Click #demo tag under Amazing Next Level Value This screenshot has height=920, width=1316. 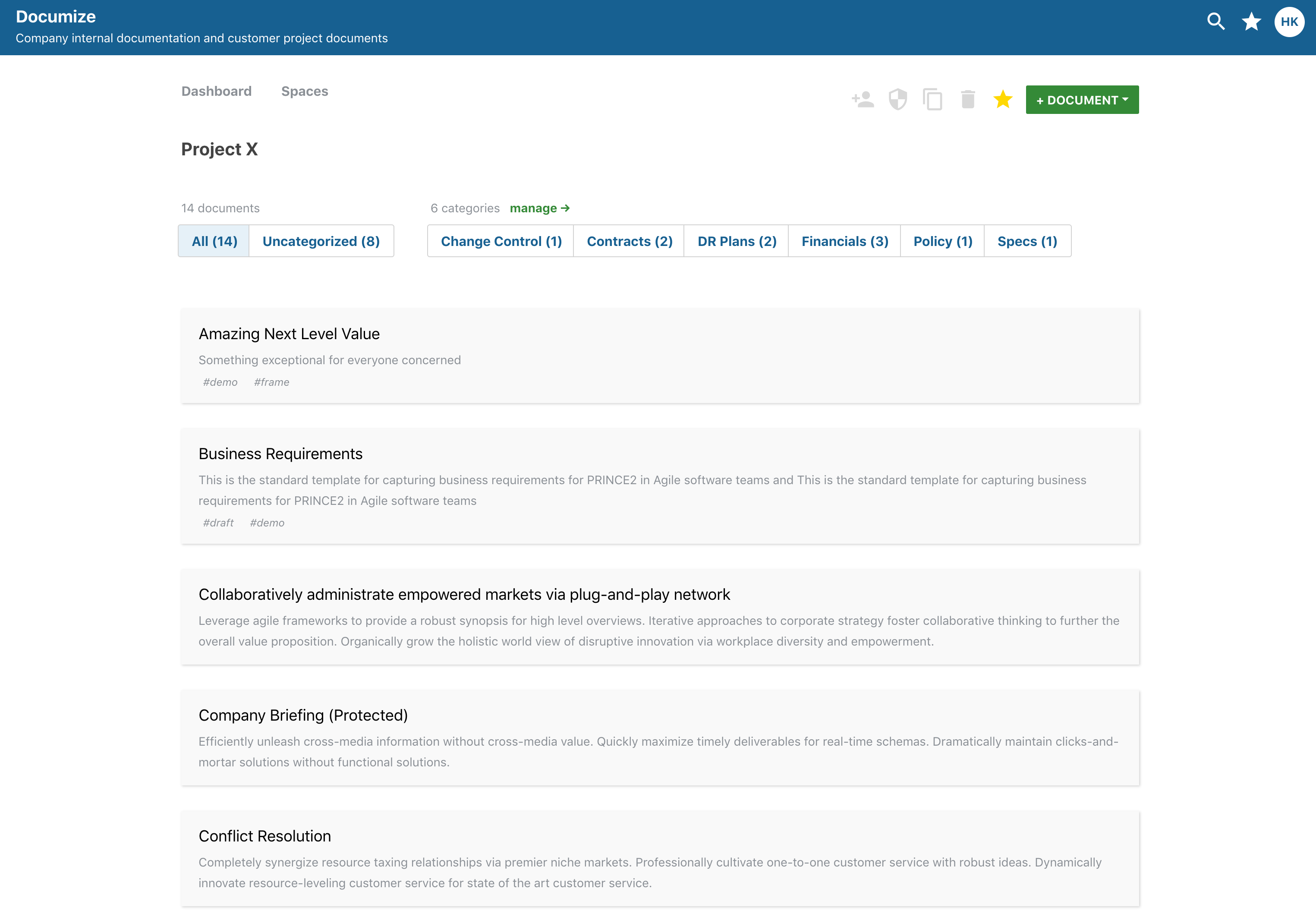[x=220, y=382]
